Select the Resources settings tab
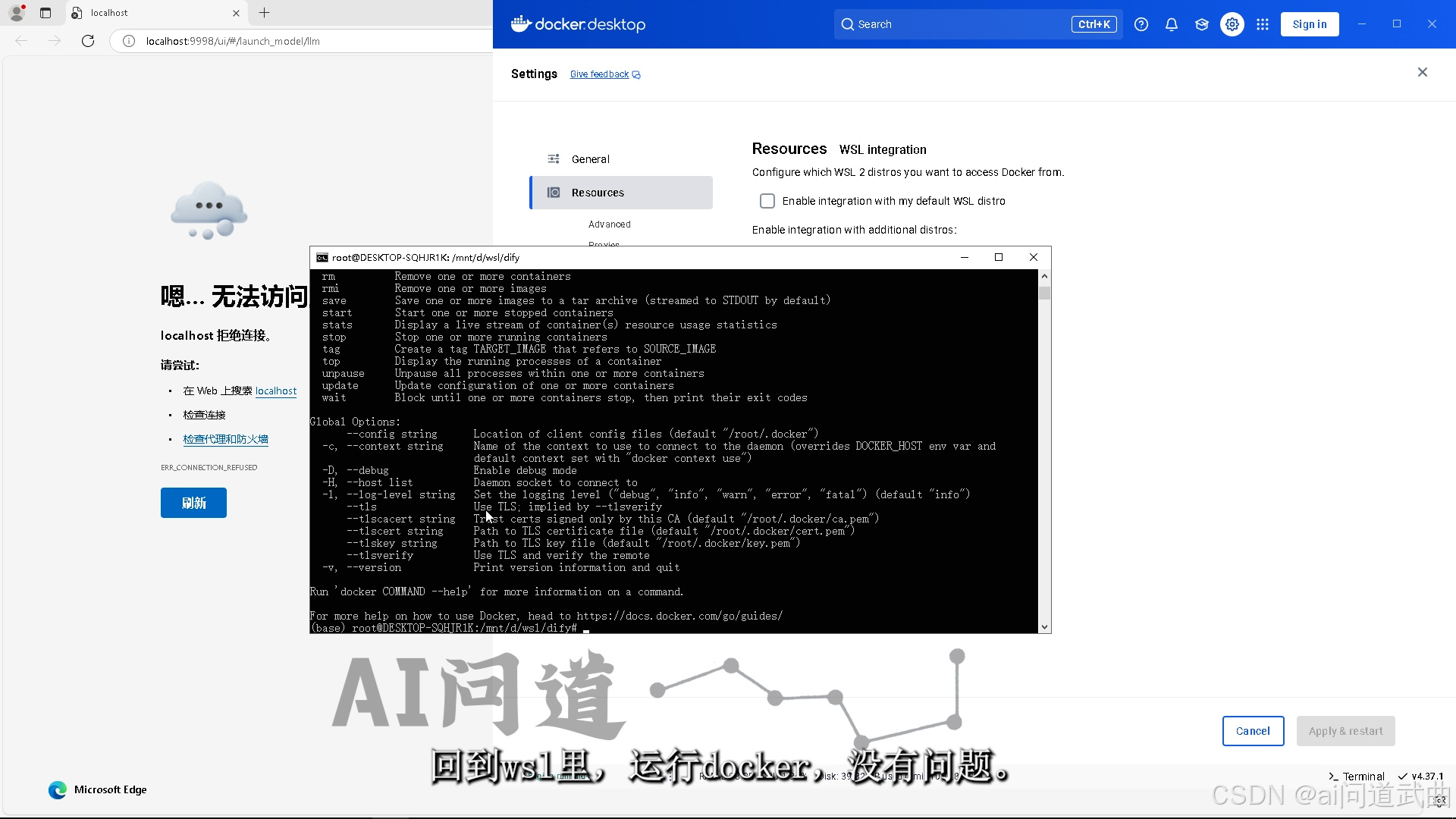This screenshot has height=819, width=1456. pos(598,193)
